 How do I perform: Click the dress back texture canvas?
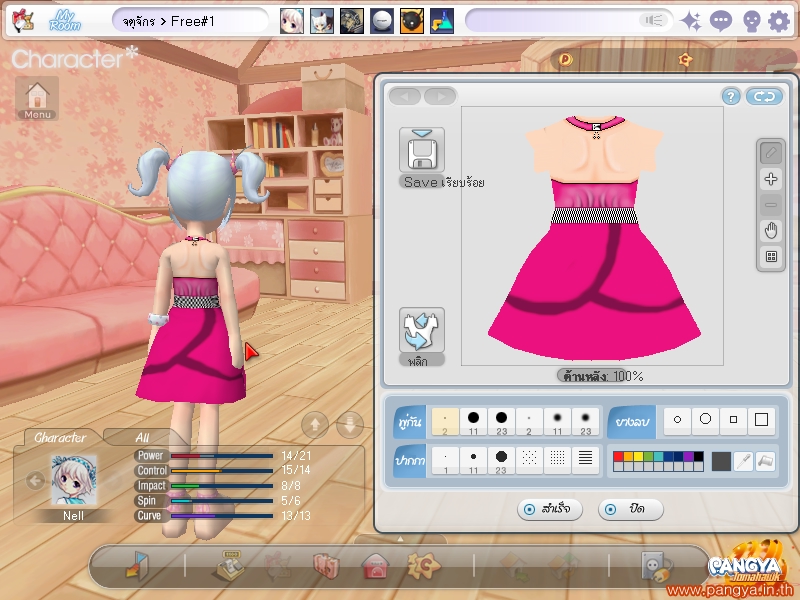tap(592, 236)
